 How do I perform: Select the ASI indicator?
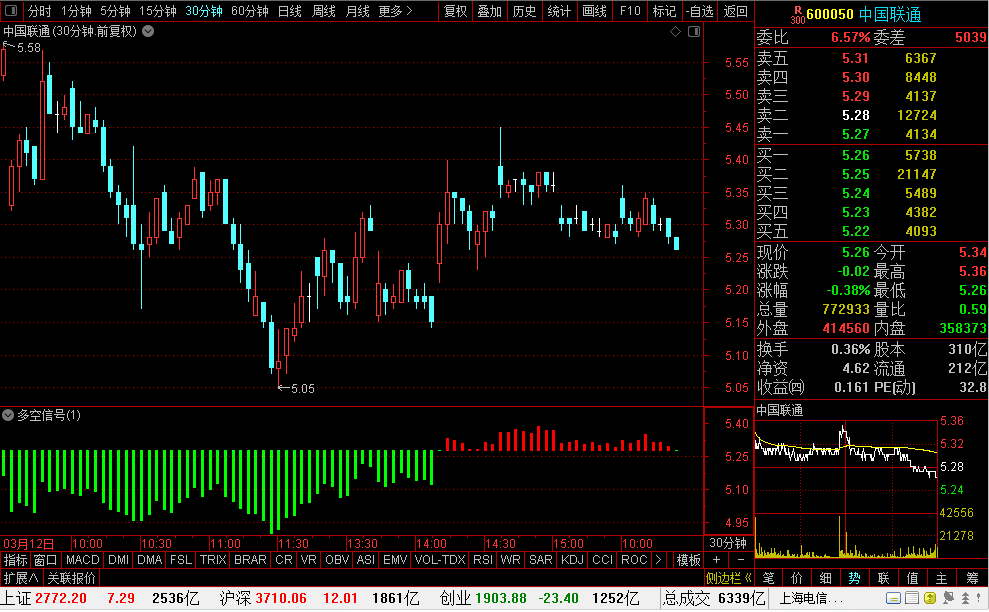click(366, 560)
